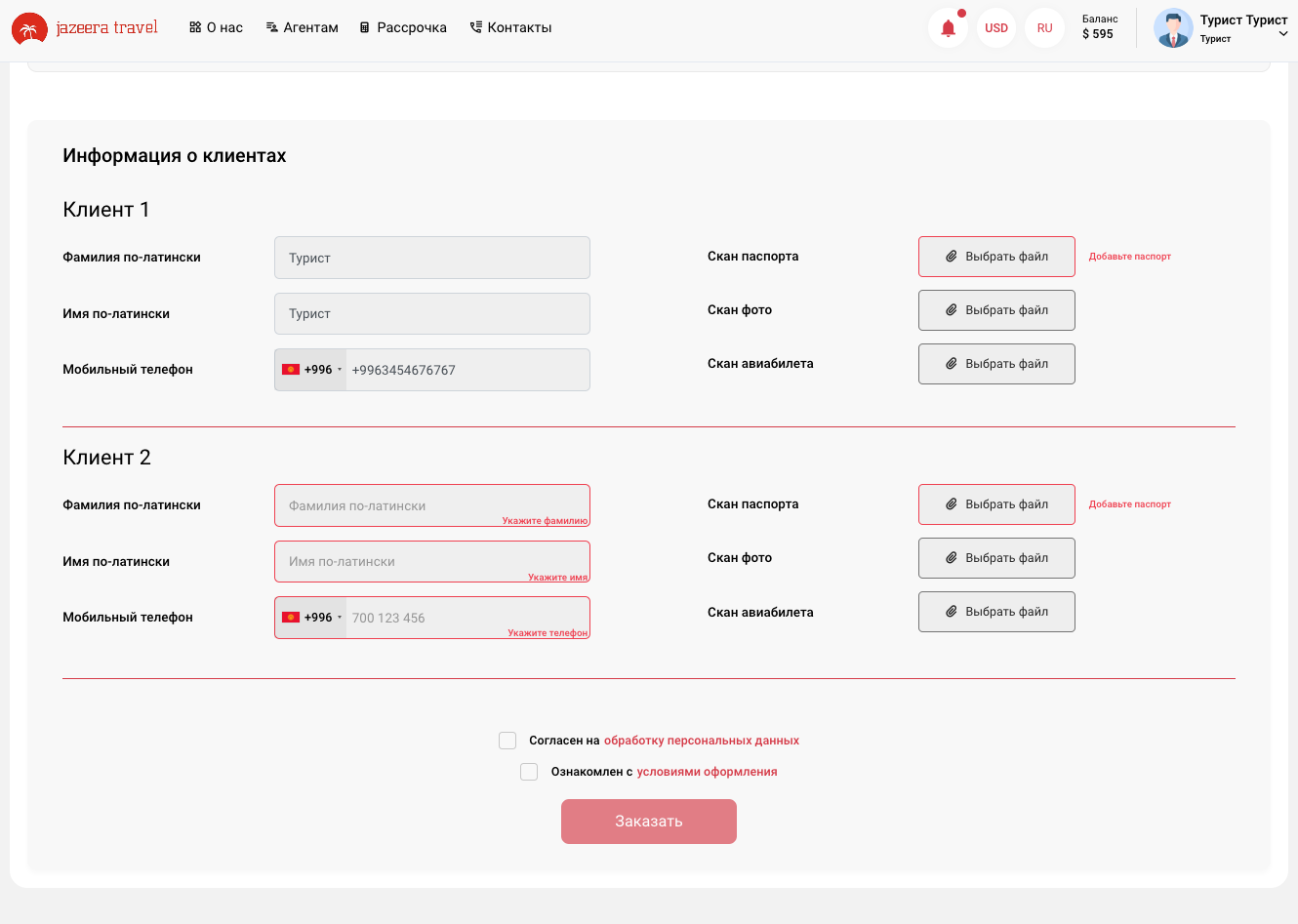This screenshot has height=924, width=1298.
Task: Open the Рассрочка menu item
Action: tap(403, 28)
